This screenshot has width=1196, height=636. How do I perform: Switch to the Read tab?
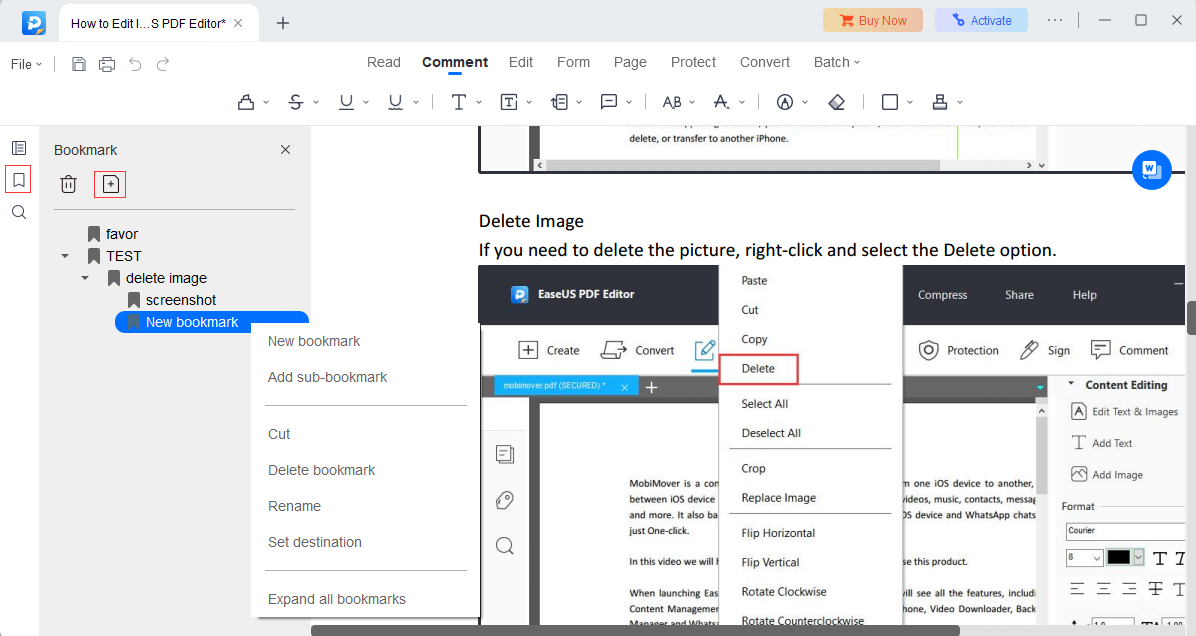384,63
